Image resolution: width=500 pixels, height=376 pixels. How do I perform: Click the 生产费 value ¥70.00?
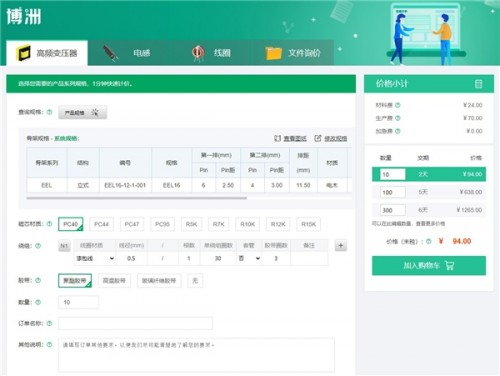(473, 118)
